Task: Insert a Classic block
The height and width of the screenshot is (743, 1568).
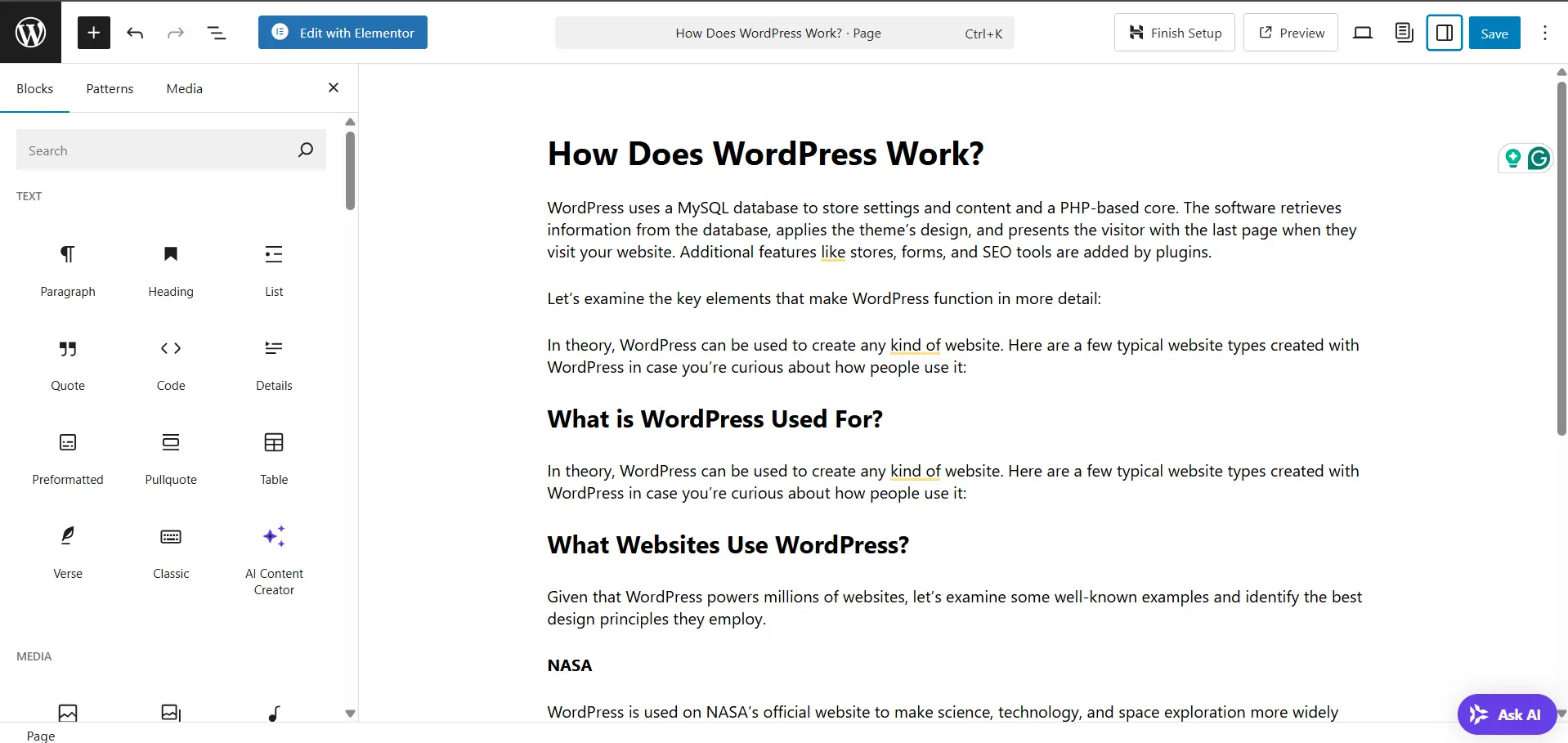Action: point(171,554)
